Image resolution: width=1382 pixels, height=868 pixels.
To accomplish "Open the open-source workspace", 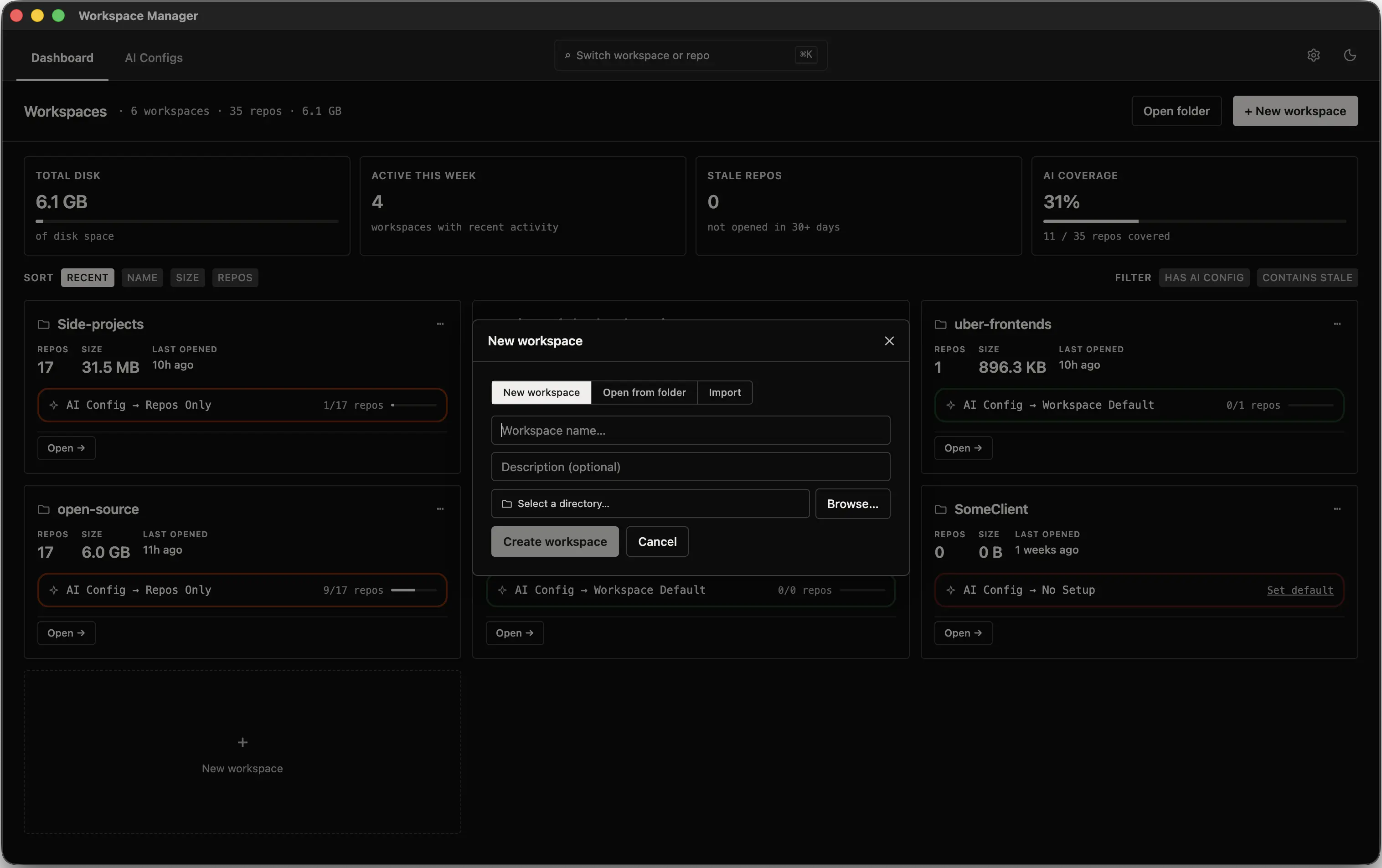I will click(x=67, y=633).
